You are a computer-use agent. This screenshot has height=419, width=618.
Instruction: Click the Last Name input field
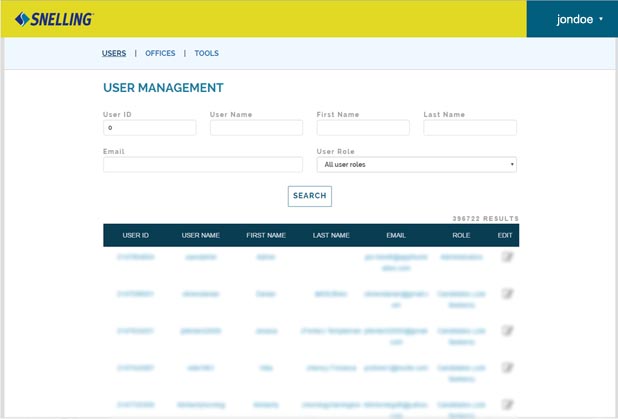[x=470, y=128]
